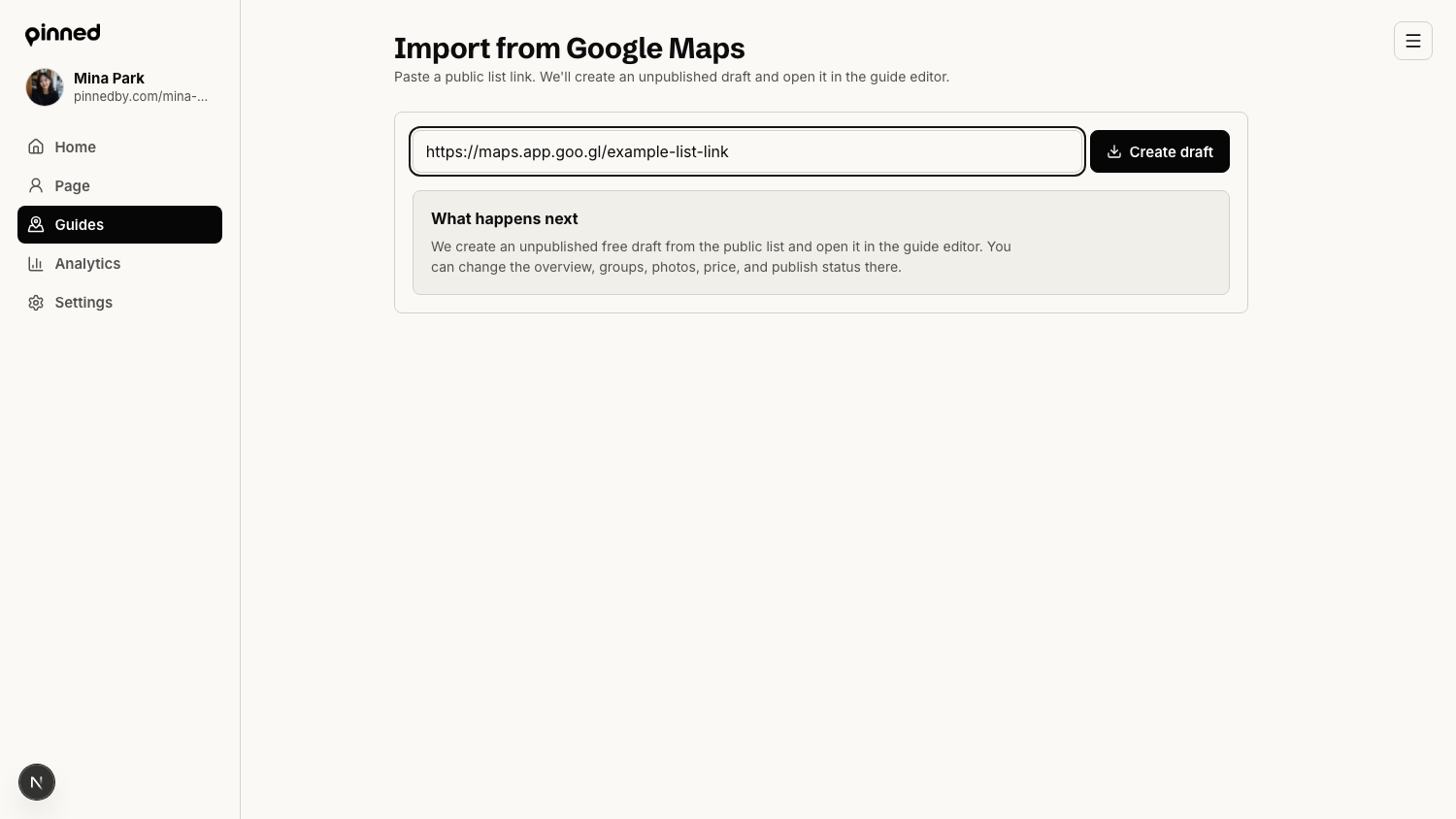Click the Create draft button
Image resolution: width=1456 pixels, height=819 pixels.
point(1160,151)
